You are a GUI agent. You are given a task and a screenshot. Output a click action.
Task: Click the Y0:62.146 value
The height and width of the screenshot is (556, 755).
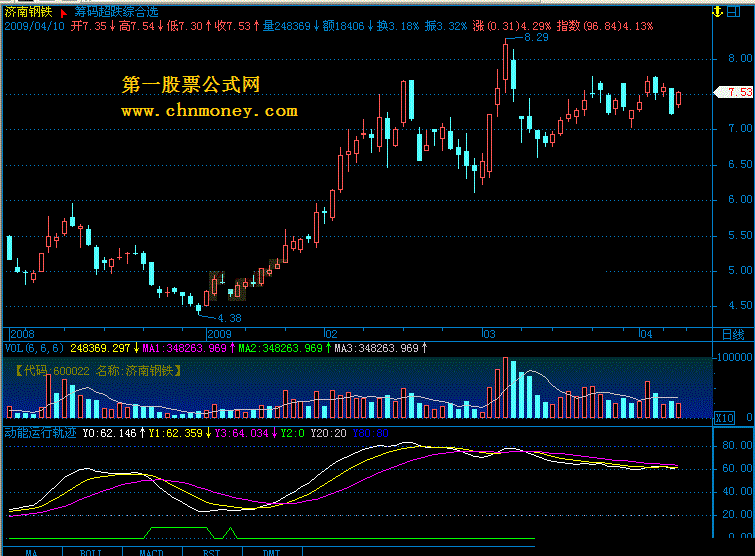point(109,433)
